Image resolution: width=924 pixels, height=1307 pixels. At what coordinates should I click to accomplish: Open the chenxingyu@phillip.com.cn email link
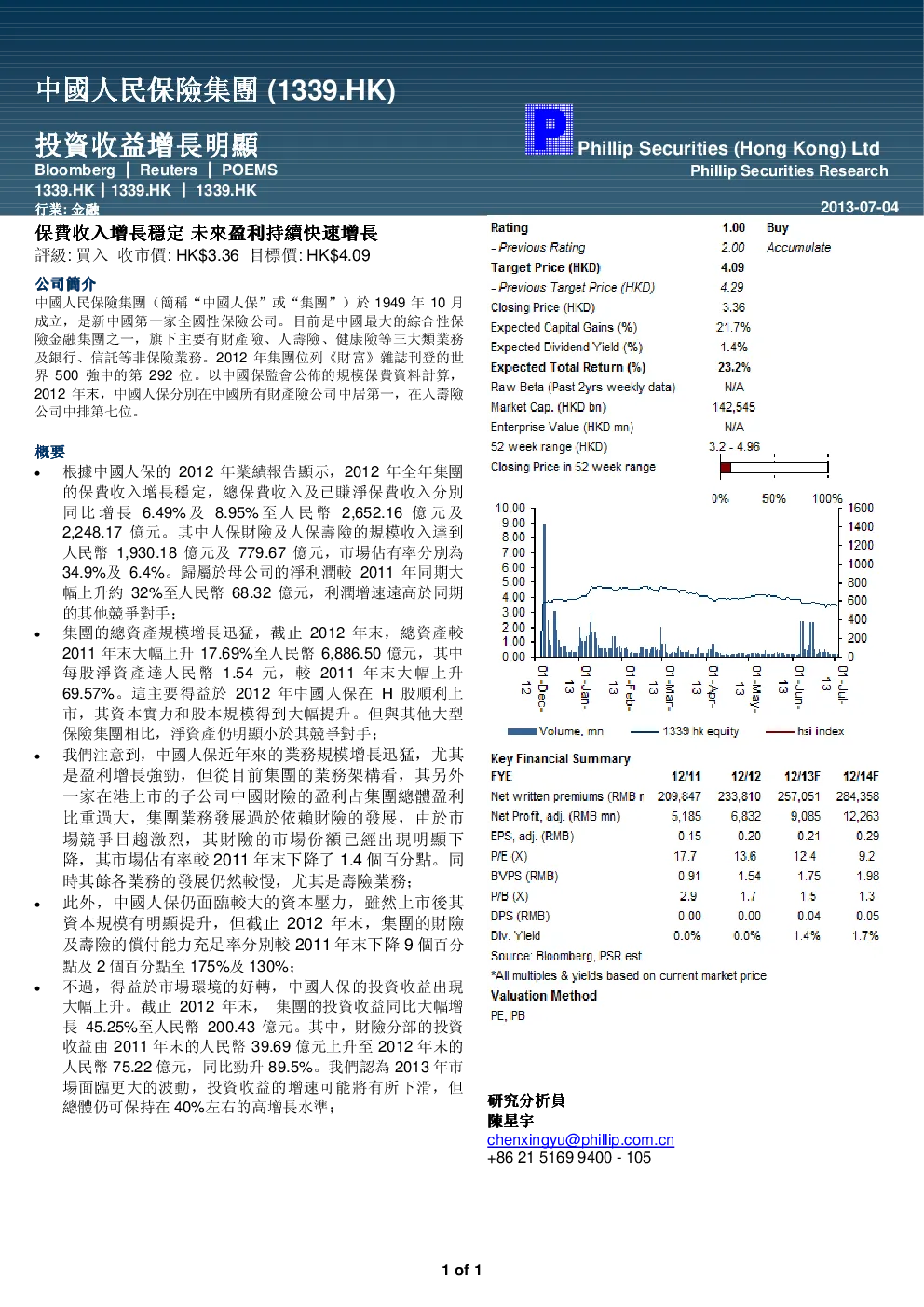point(580,1139)
